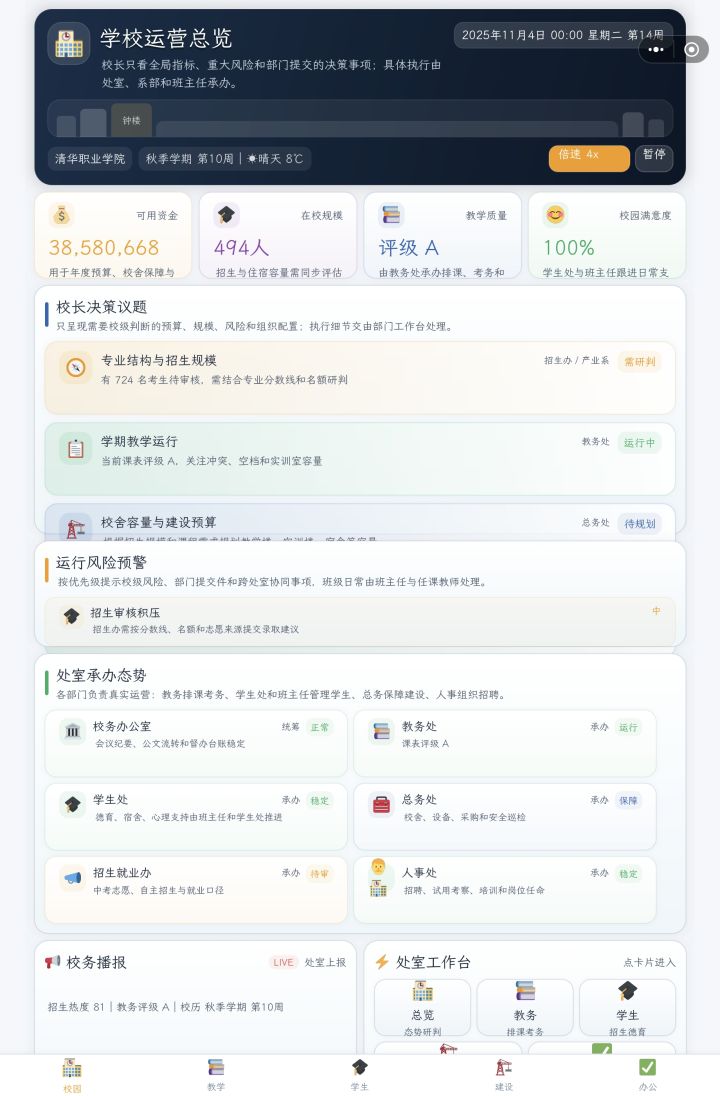The image size is (720, 1096).
Task: Tap the mini-program close circle icon
Action: [x=691, y=50]
